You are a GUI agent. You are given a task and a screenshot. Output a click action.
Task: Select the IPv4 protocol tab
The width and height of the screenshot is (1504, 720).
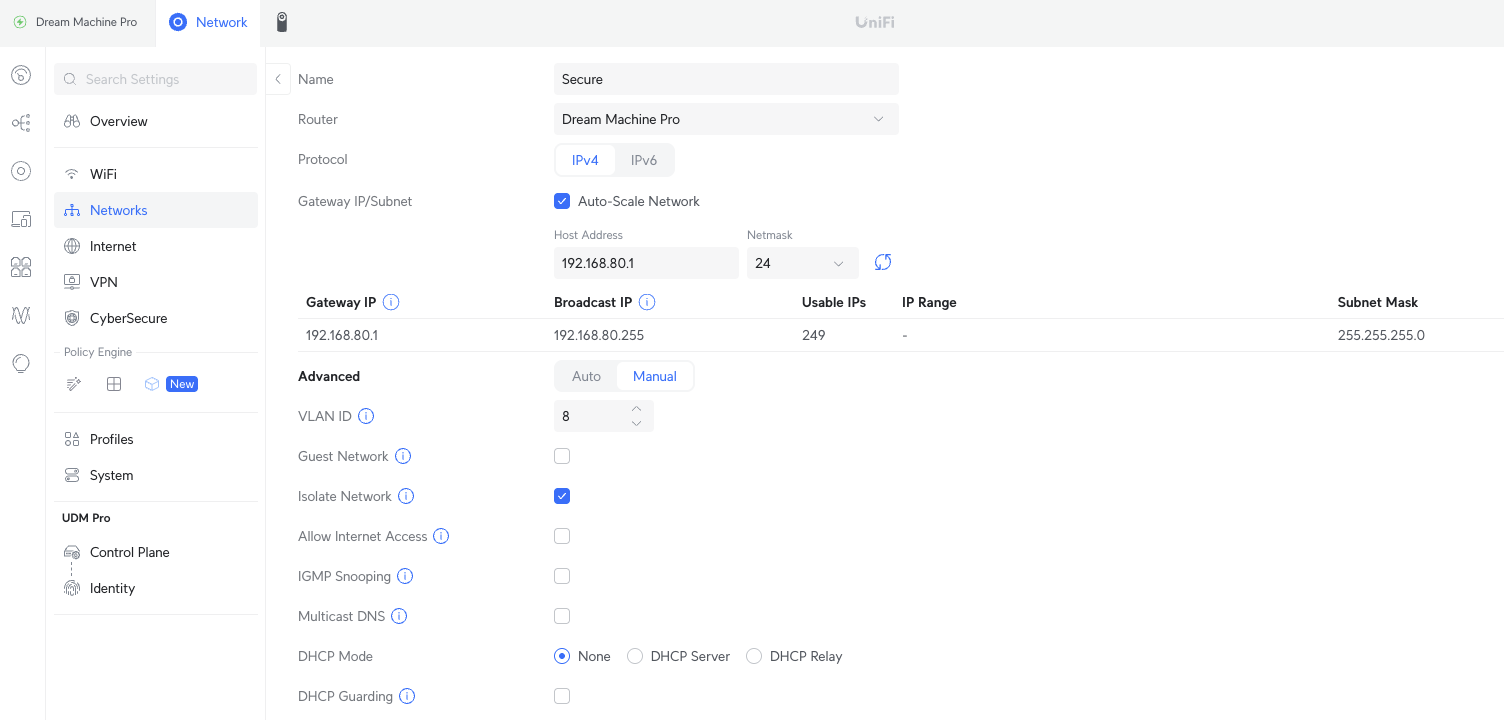(x=585, y=160)
